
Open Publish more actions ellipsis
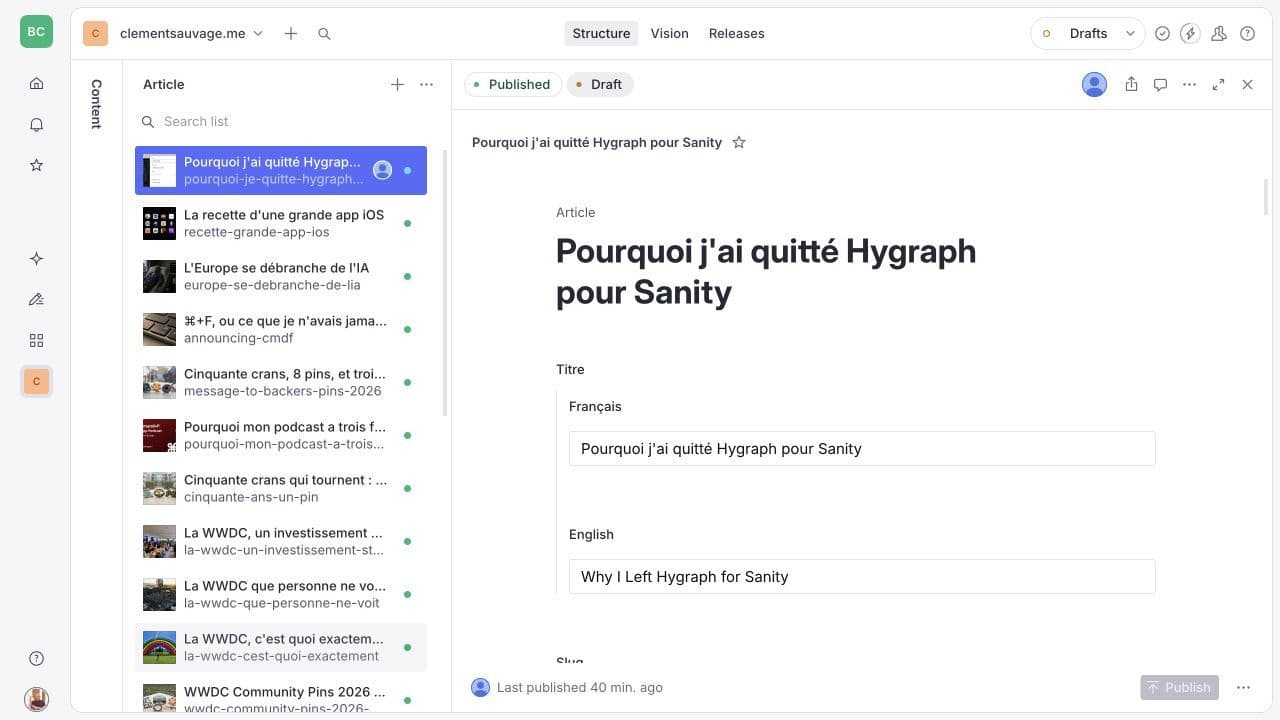(x=1243, y=687)
